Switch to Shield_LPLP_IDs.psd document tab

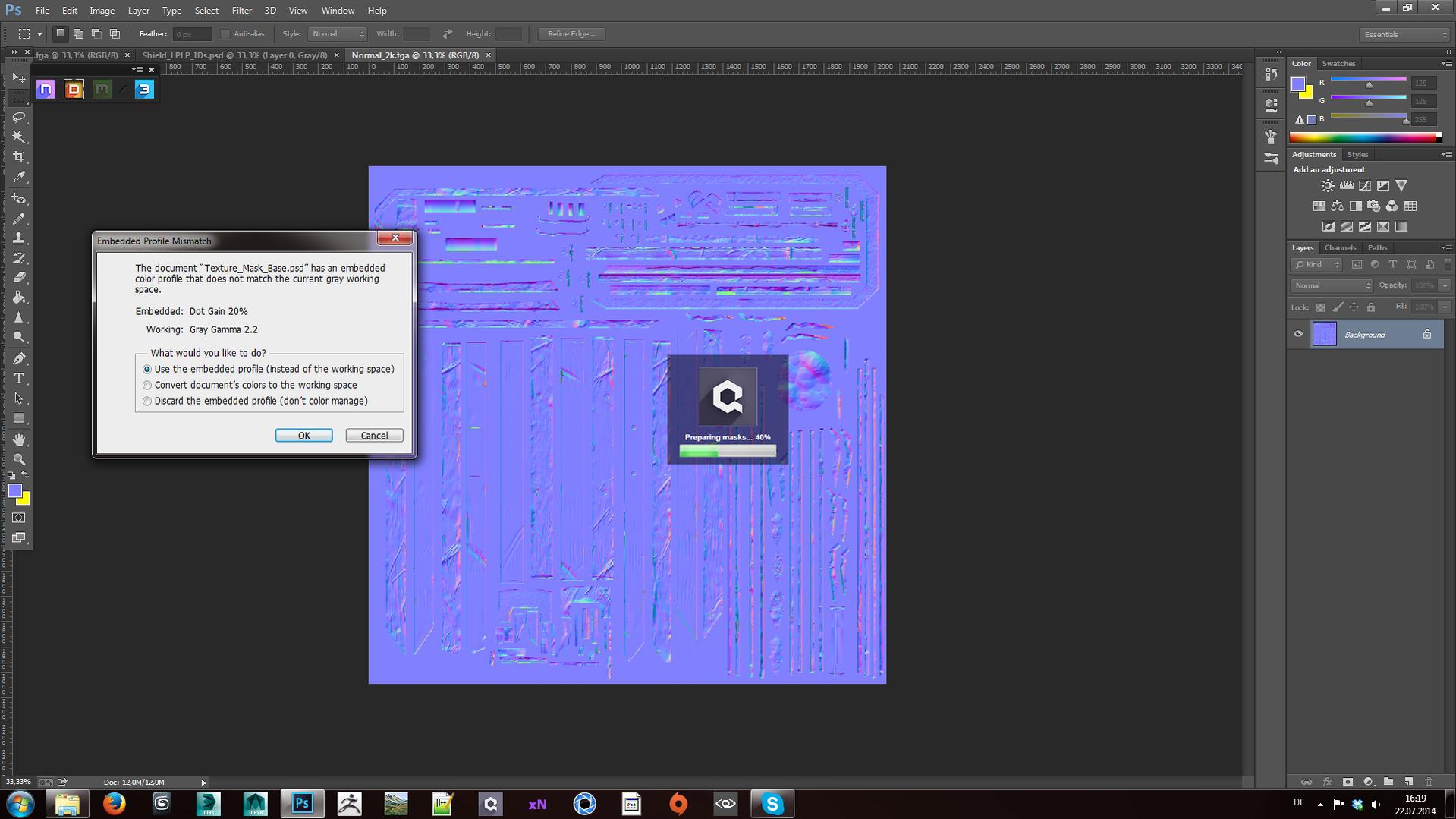pos(234,55)
